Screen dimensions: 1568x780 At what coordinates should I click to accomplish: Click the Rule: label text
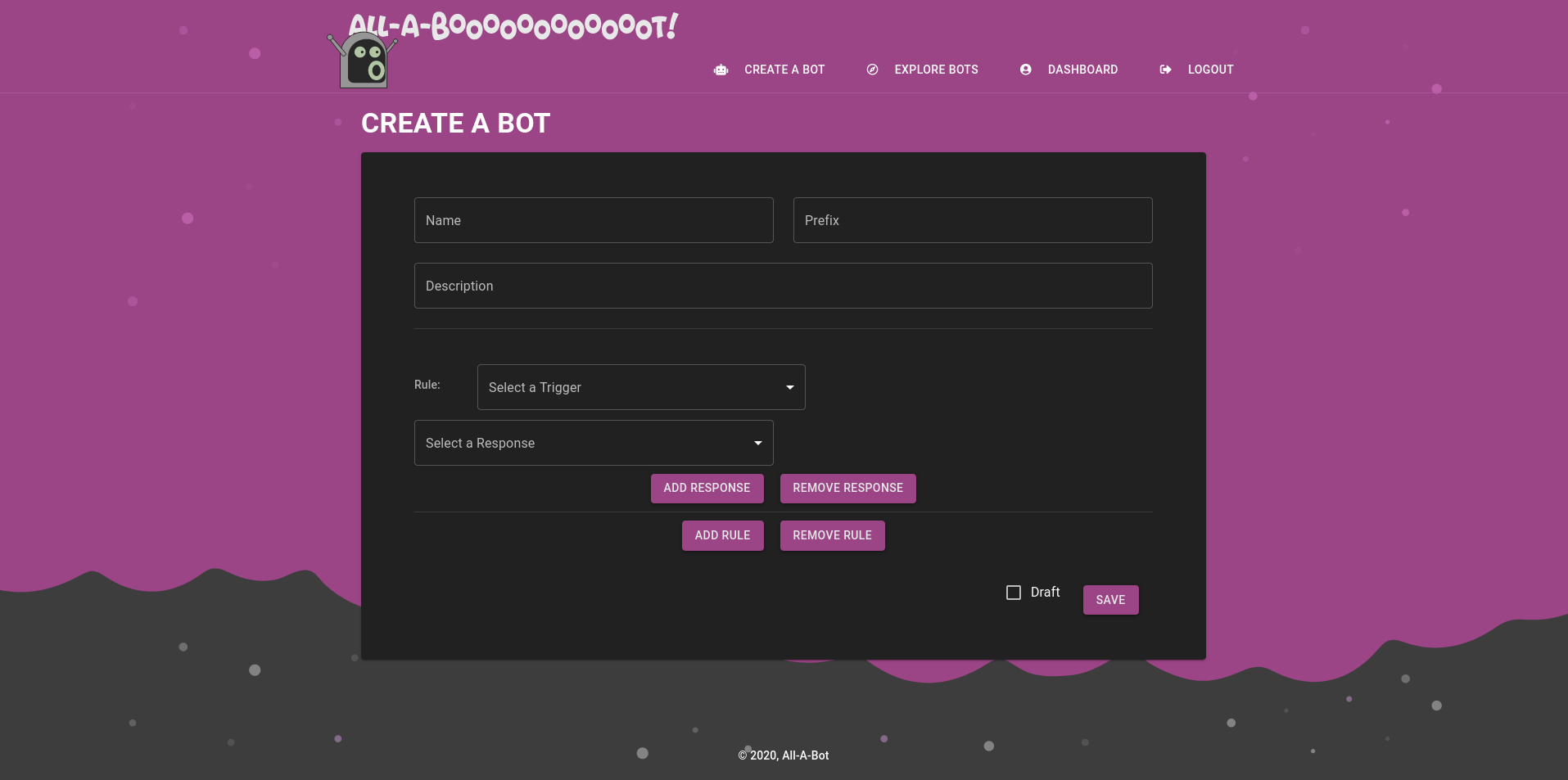427,385
